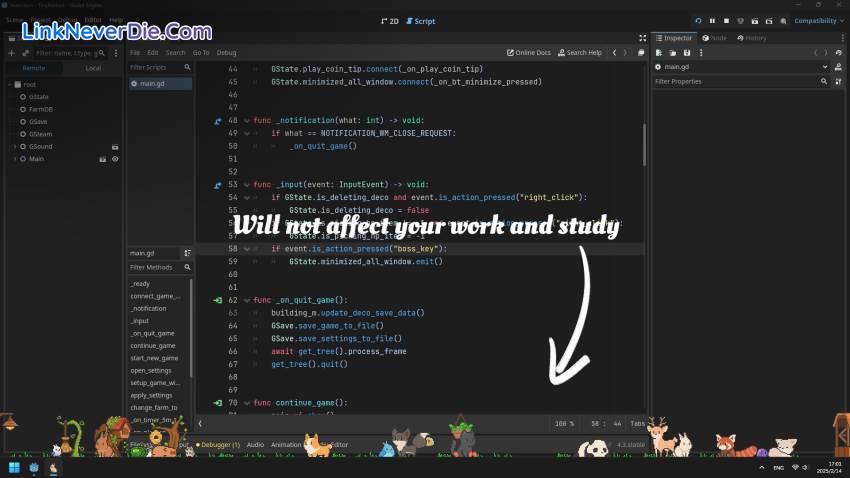Open Online Docs
Viewport: 850px width, 478px height.
(x=529, y=52)
